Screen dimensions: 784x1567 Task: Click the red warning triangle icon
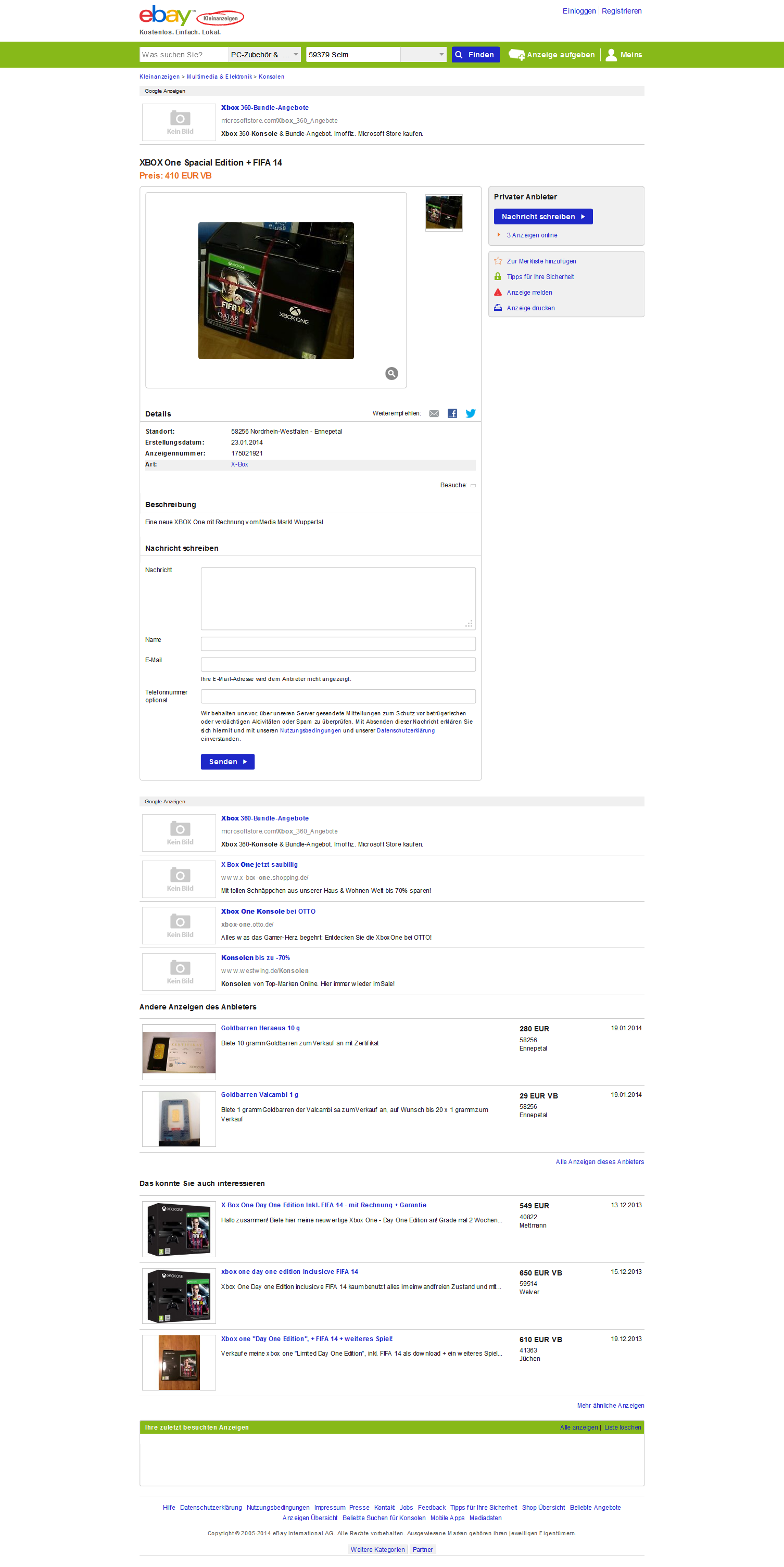point(498,292)
